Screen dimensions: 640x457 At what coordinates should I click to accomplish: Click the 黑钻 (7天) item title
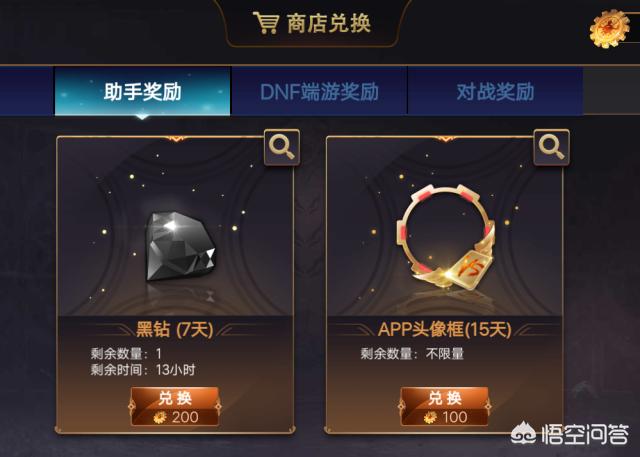tap(175, 329)
